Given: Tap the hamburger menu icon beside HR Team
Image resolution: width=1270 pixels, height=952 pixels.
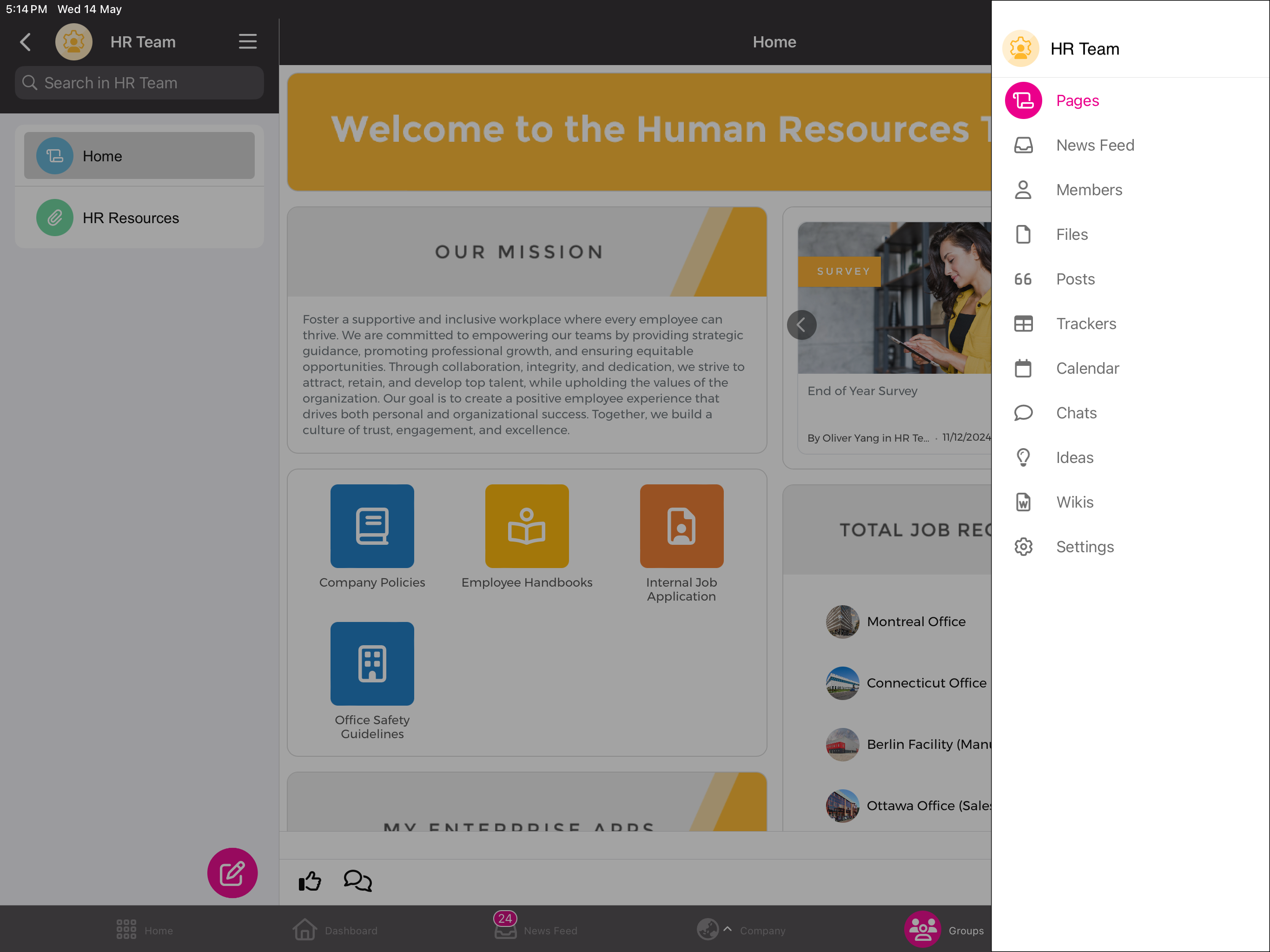Looking at the screenshot, I should point(247,42).
